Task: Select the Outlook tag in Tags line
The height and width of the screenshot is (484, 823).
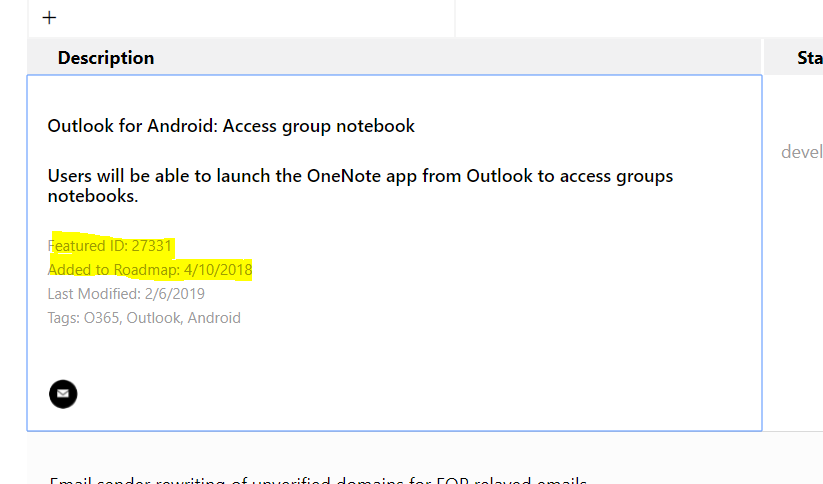Action: [153, 318]
